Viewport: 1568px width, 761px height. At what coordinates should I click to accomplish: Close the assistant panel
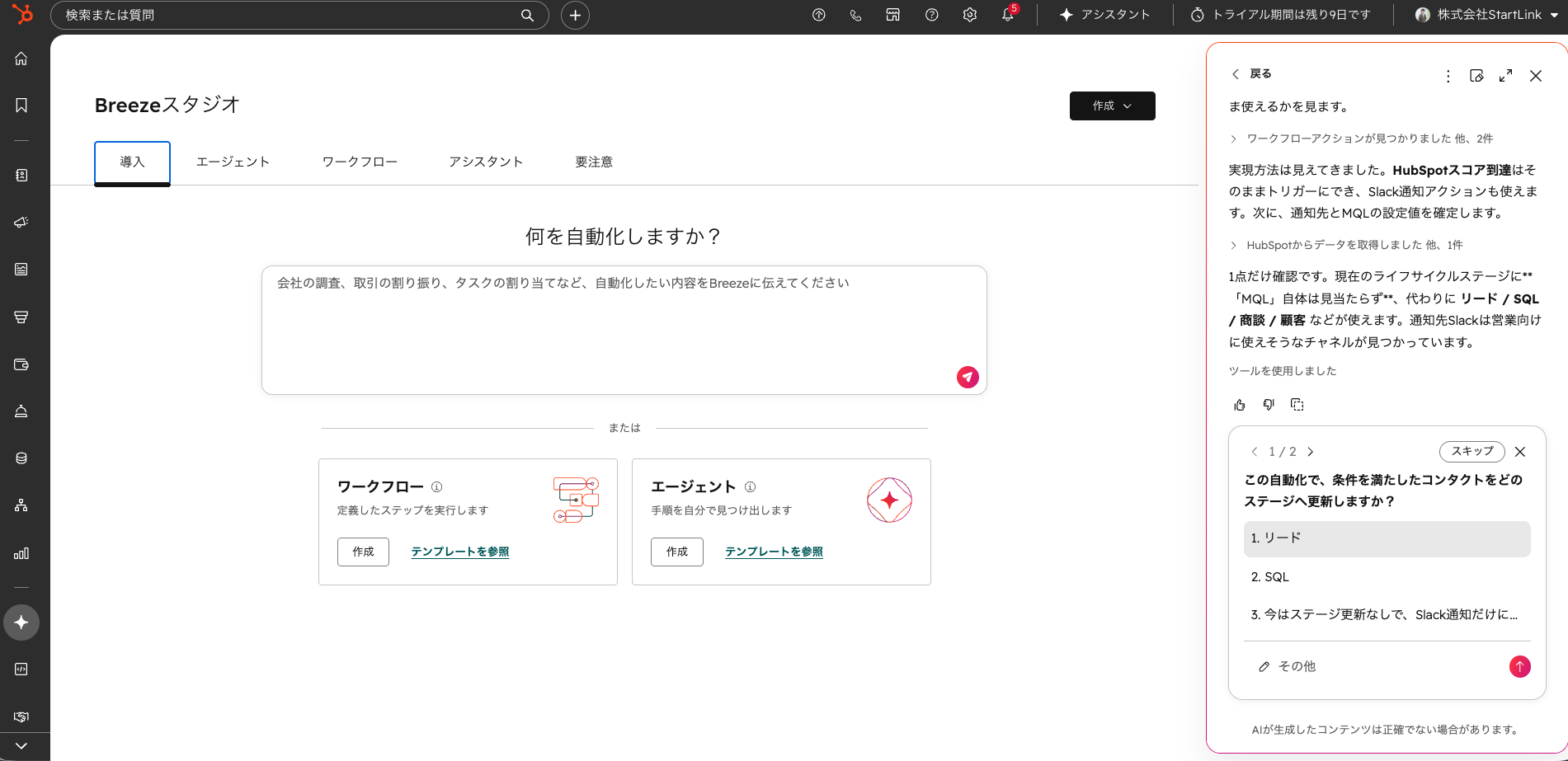(1536, 76)
